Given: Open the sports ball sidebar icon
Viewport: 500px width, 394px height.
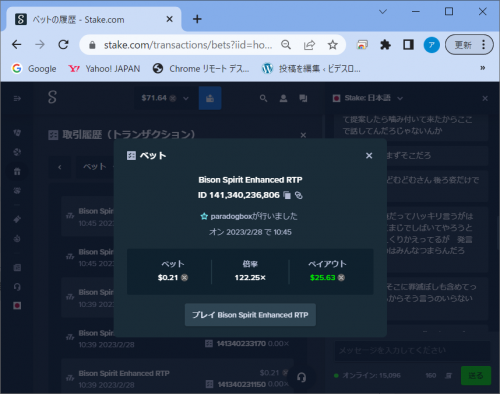Looking at the screenshot, I should (17, 152).
